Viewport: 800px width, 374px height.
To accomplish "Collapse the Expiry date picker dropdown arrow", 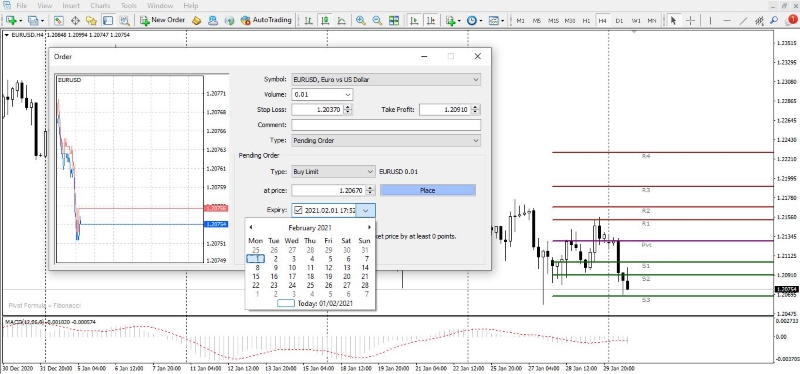I will point(365,210).
